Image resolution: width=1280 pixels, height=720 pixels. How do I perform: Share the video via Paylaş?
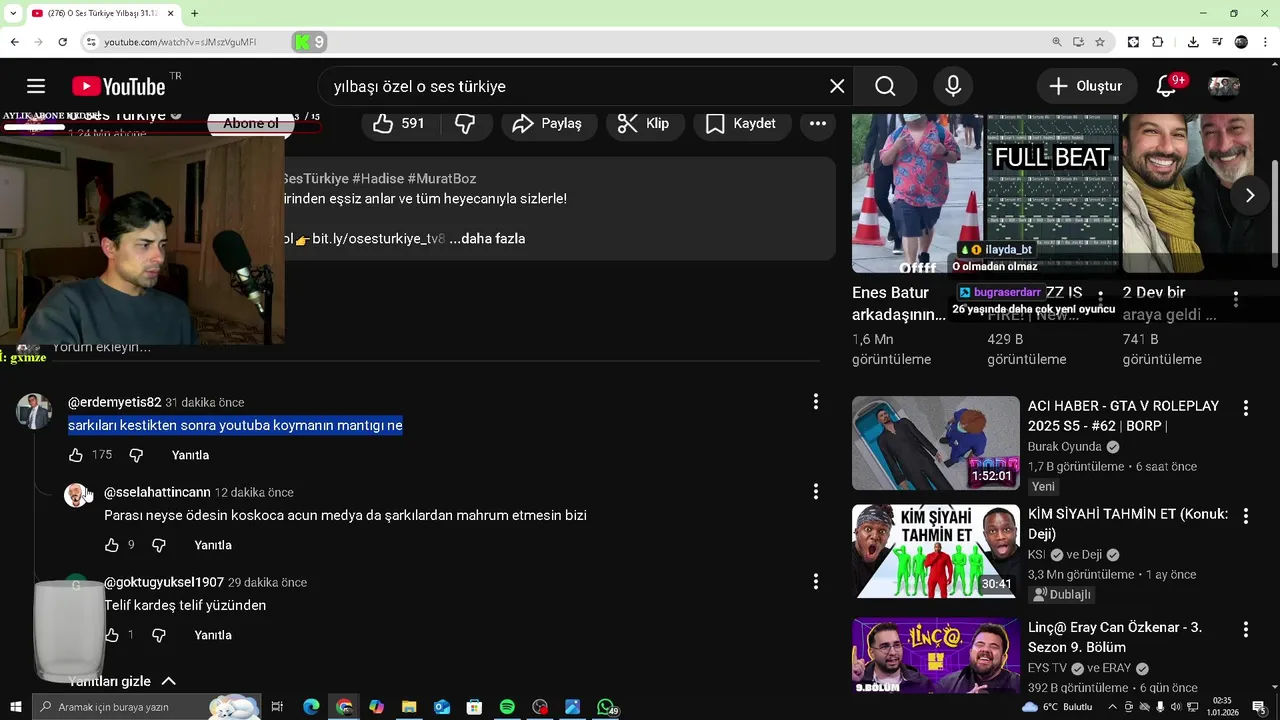click(x=546, y=123)
